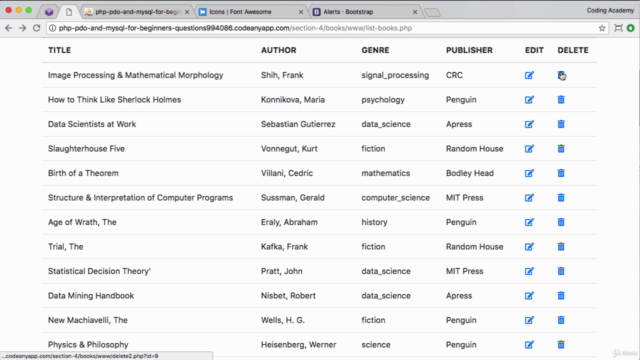Close the Alerts - Bootstrap tab

415,12
